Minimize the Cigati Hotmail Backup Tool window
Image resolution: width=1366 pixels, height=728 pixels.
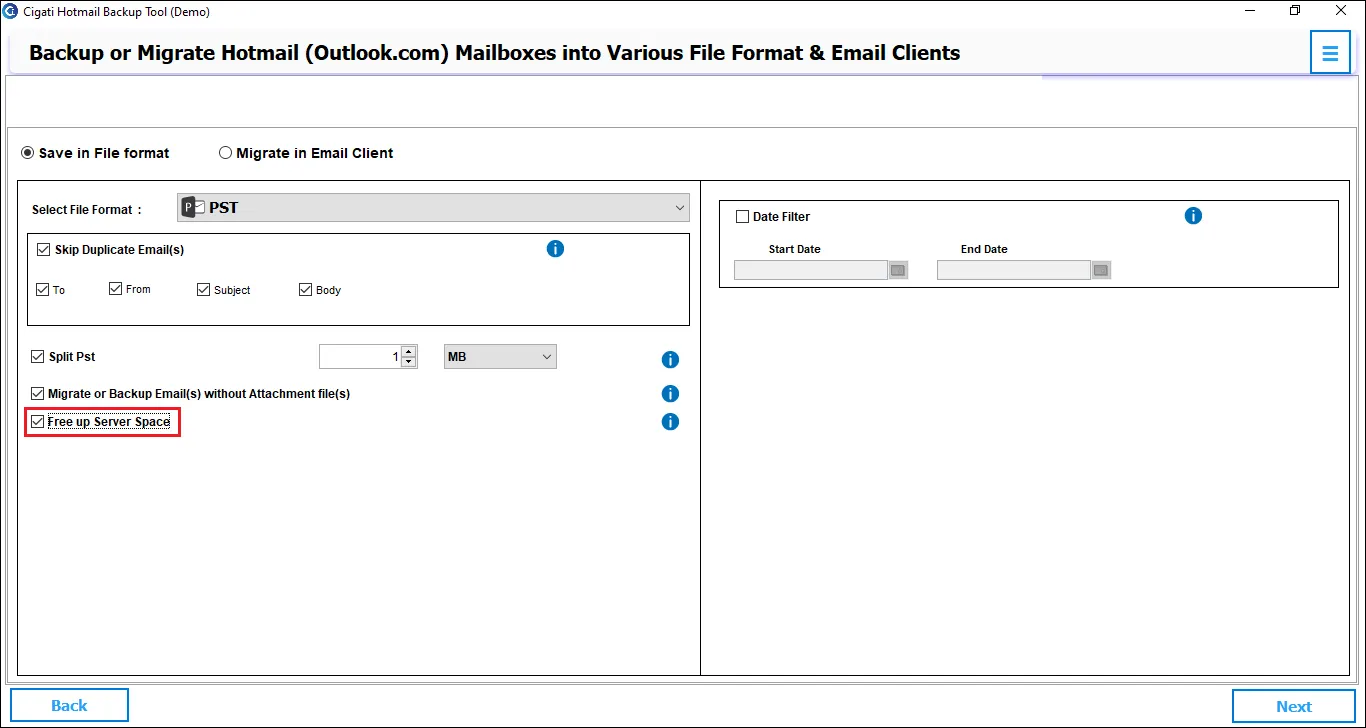point(1251,11)
